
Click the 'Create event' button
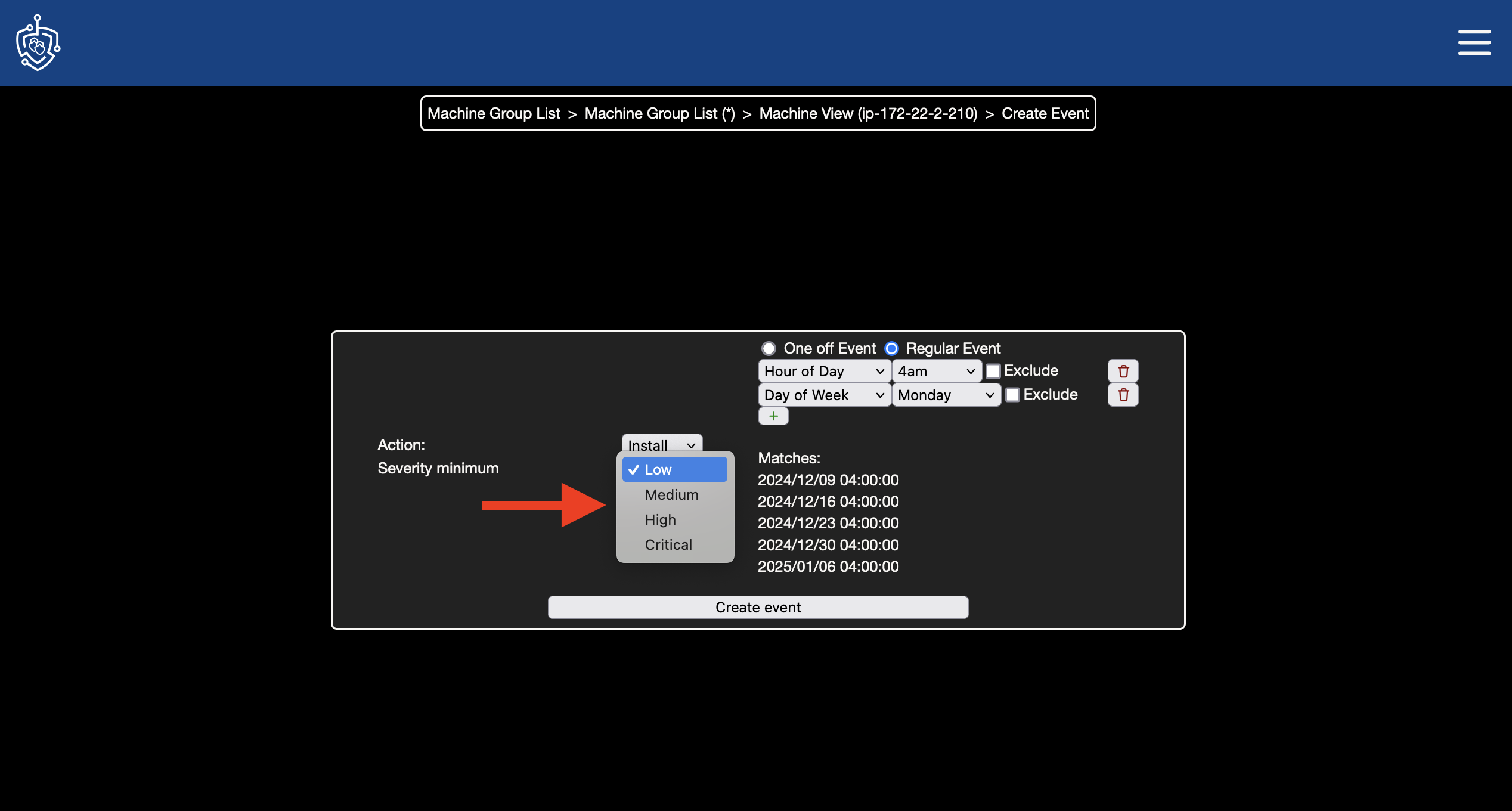(x=758, y=607)
